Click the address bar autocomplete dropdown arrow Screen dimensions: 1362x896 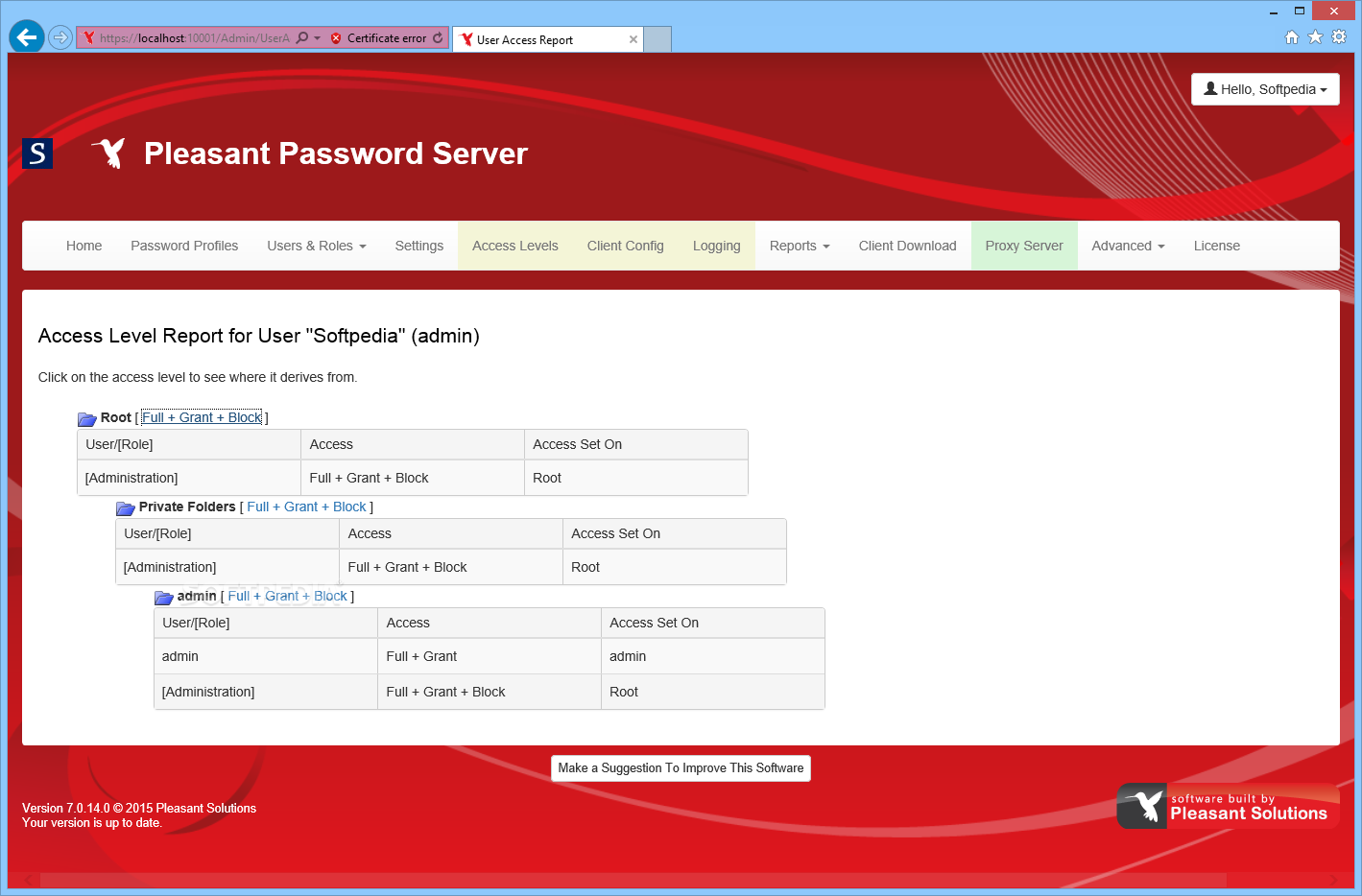[318, 38]
